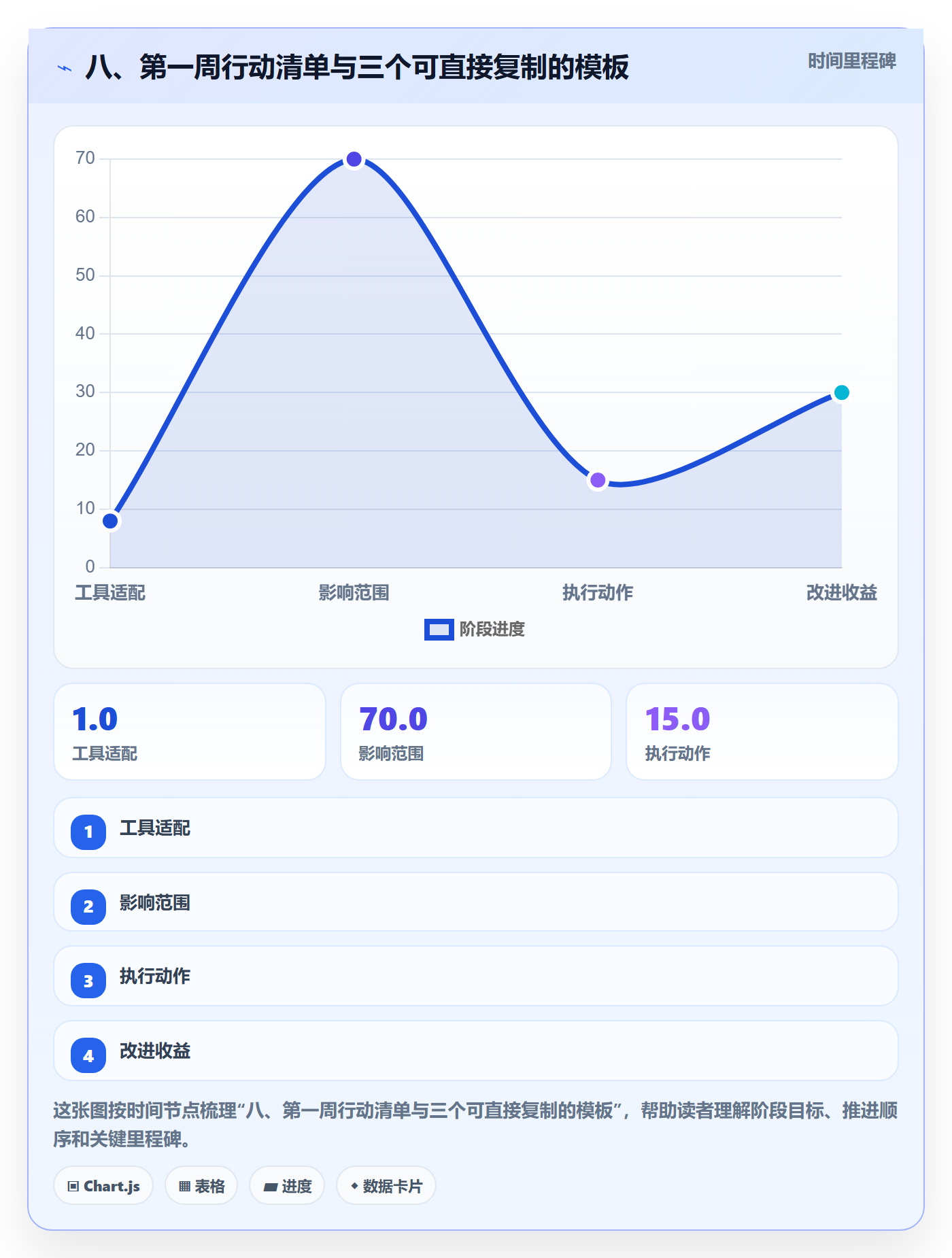Click step badge number 2
The height and width of the screenshot is (1258, 952).
[x=88, y=906]
